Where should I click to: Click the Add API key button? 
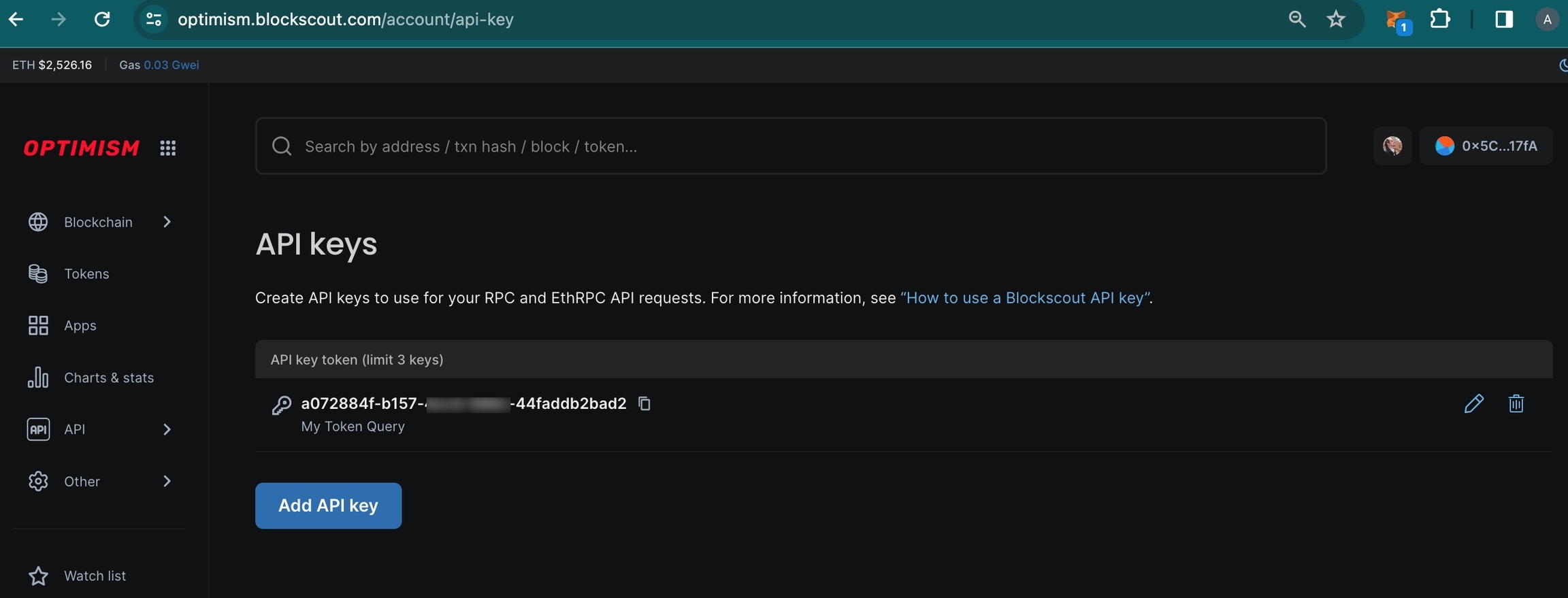(328, 505)
